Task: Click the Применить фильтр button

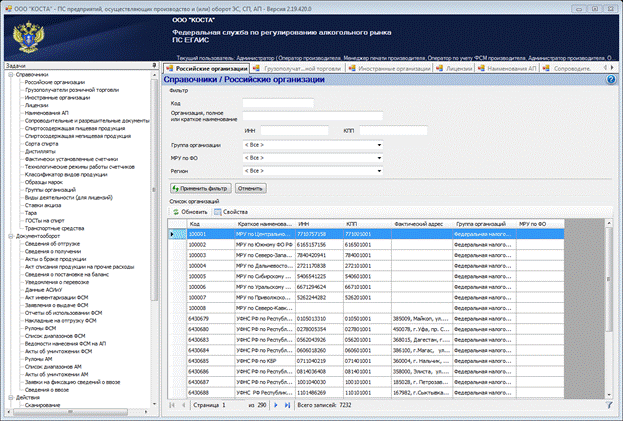Action: [201, 188]
